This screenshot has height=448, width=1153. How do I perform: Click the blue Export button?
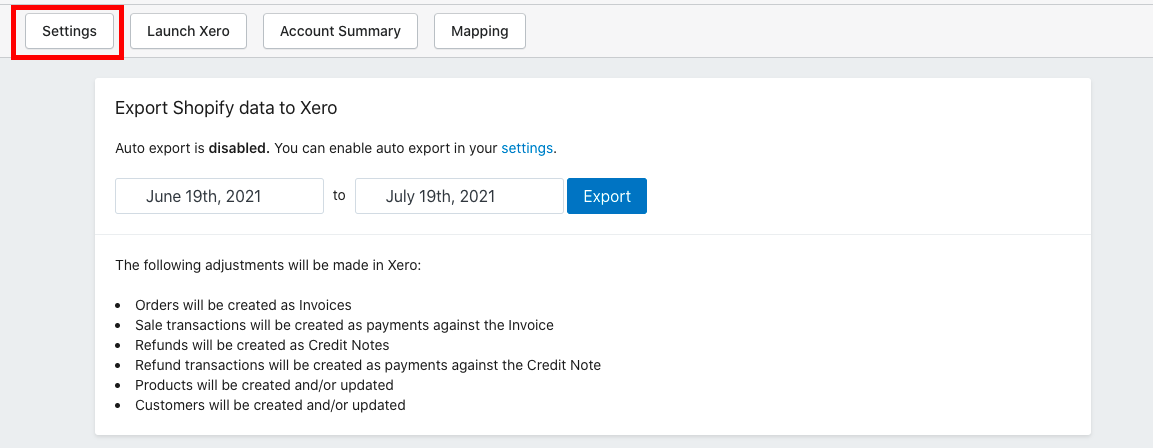click(607, 196)
